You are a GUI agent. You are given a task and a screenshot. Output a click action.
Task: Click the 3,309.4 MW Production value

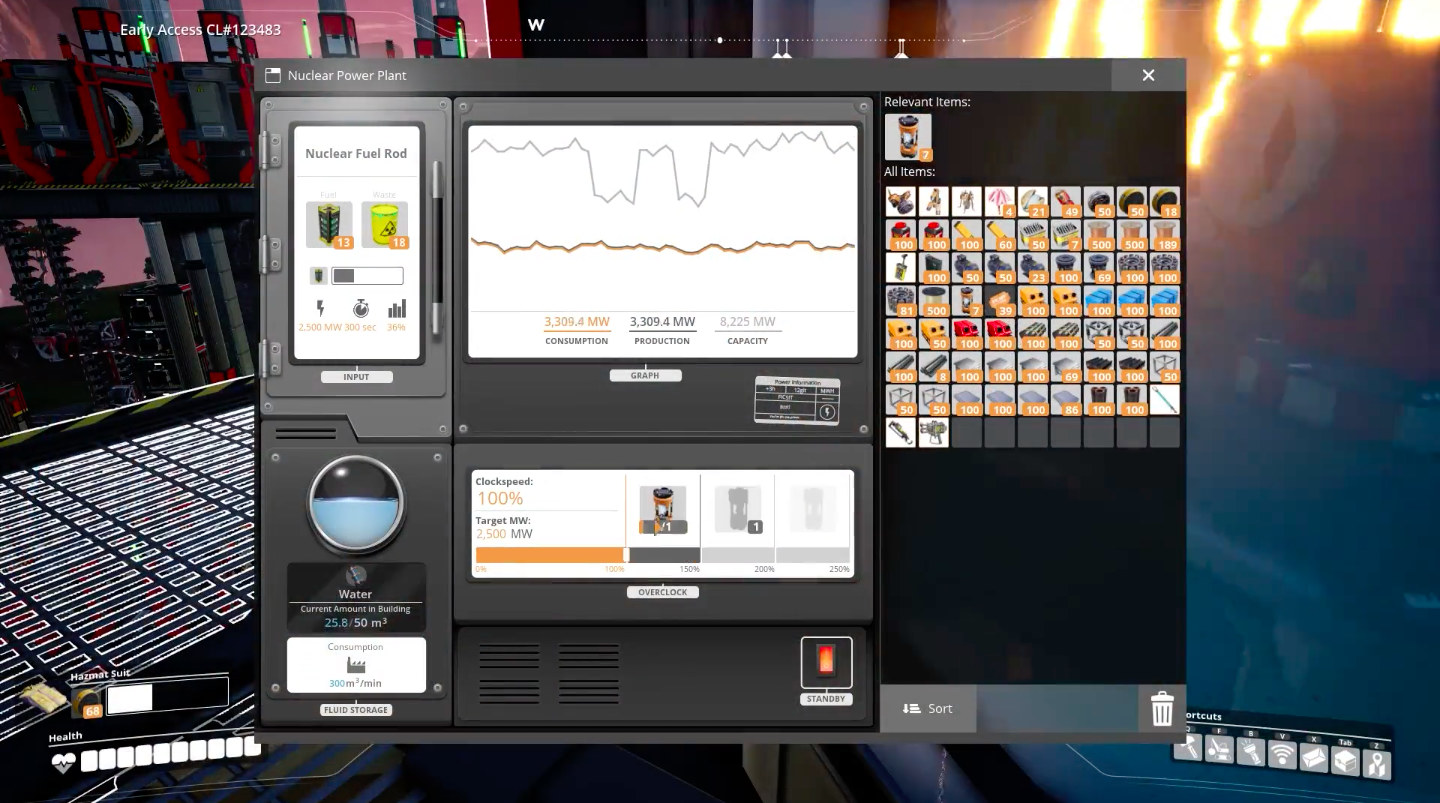click(662, 322)
